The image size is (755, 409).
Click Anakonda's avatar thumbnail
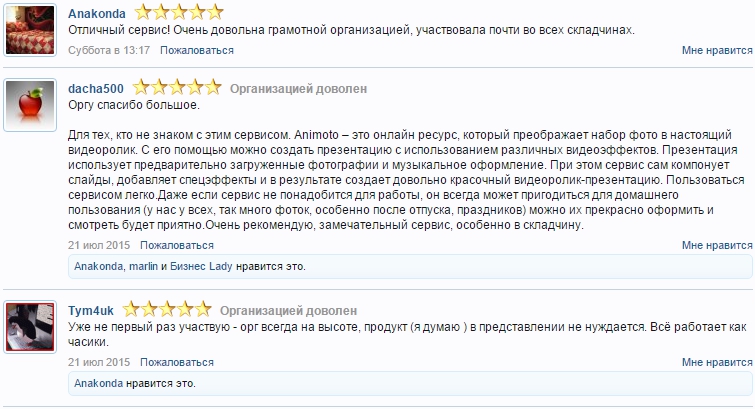(x=30, y=29)
